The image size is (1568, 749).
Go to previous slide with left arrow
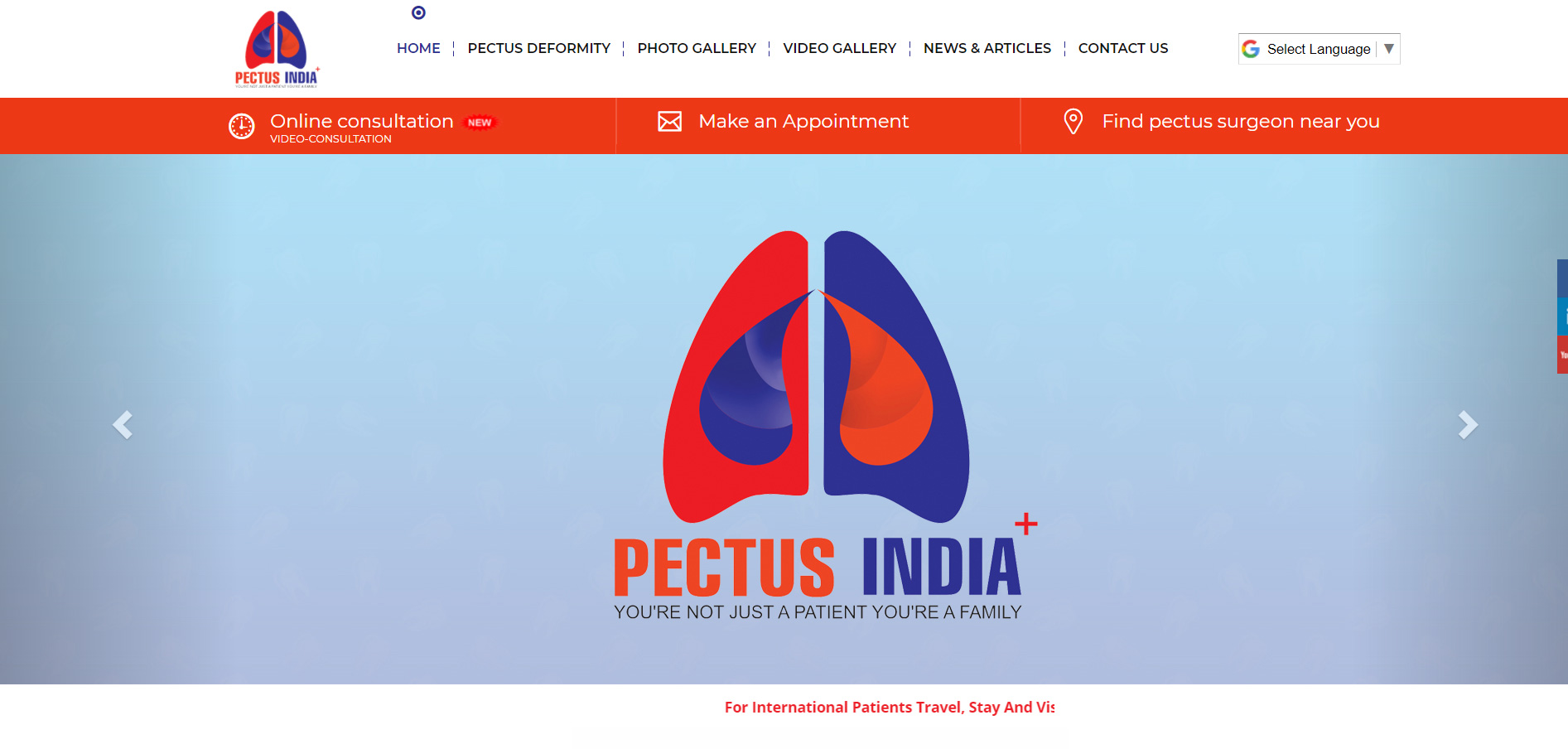[123, 424]
